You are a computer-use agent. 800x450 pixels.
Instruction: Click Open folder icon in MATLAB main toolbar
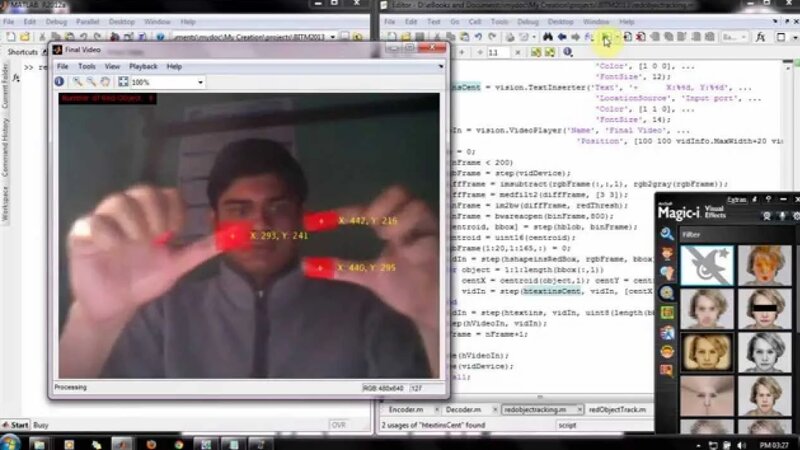24,37
